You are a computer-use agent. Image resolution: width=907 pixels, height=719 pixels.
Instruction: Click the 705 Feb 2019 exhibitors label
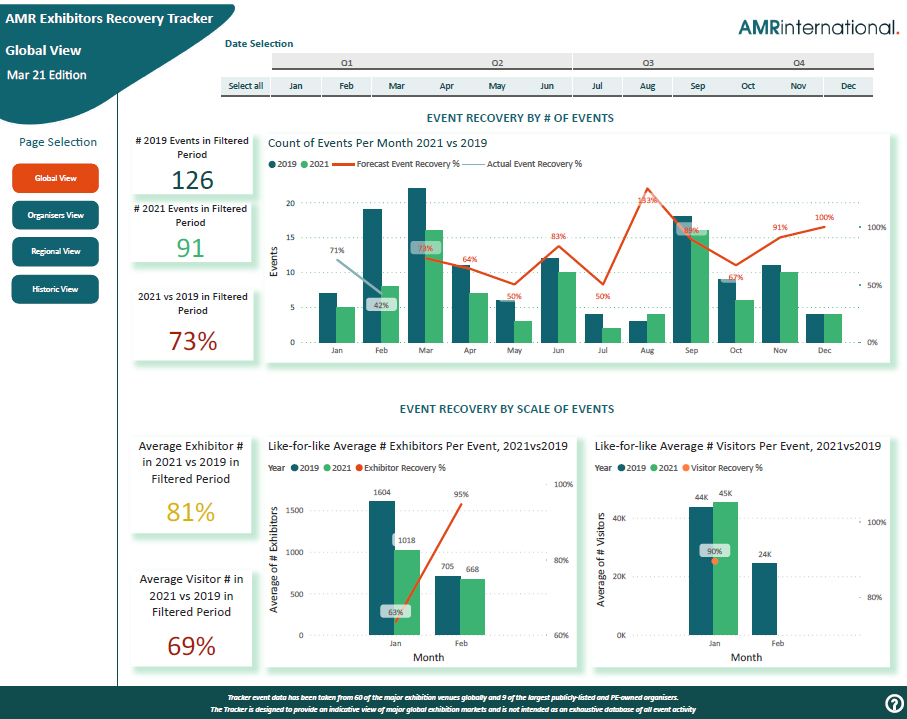click(x=447, y=566)
